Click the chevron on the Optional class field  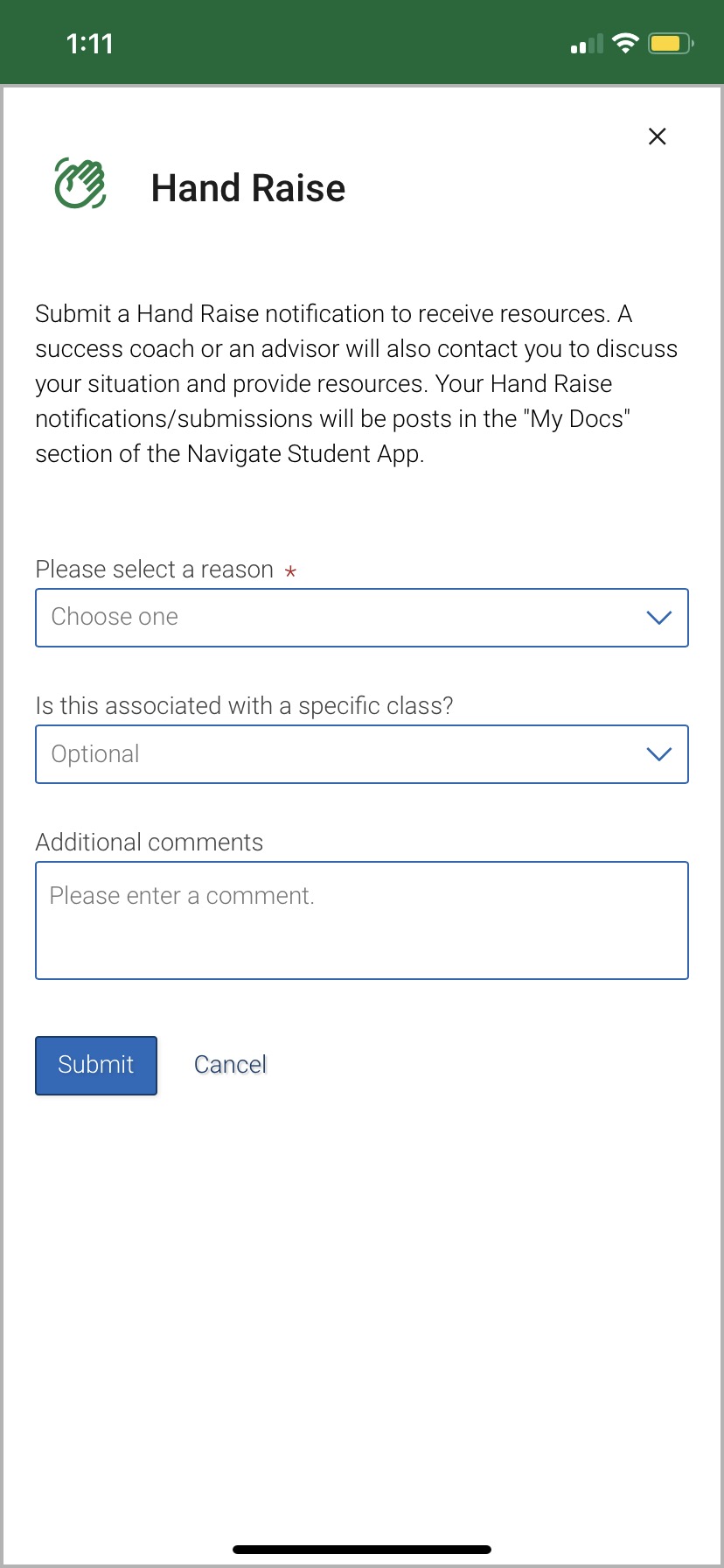coord(658,754)
